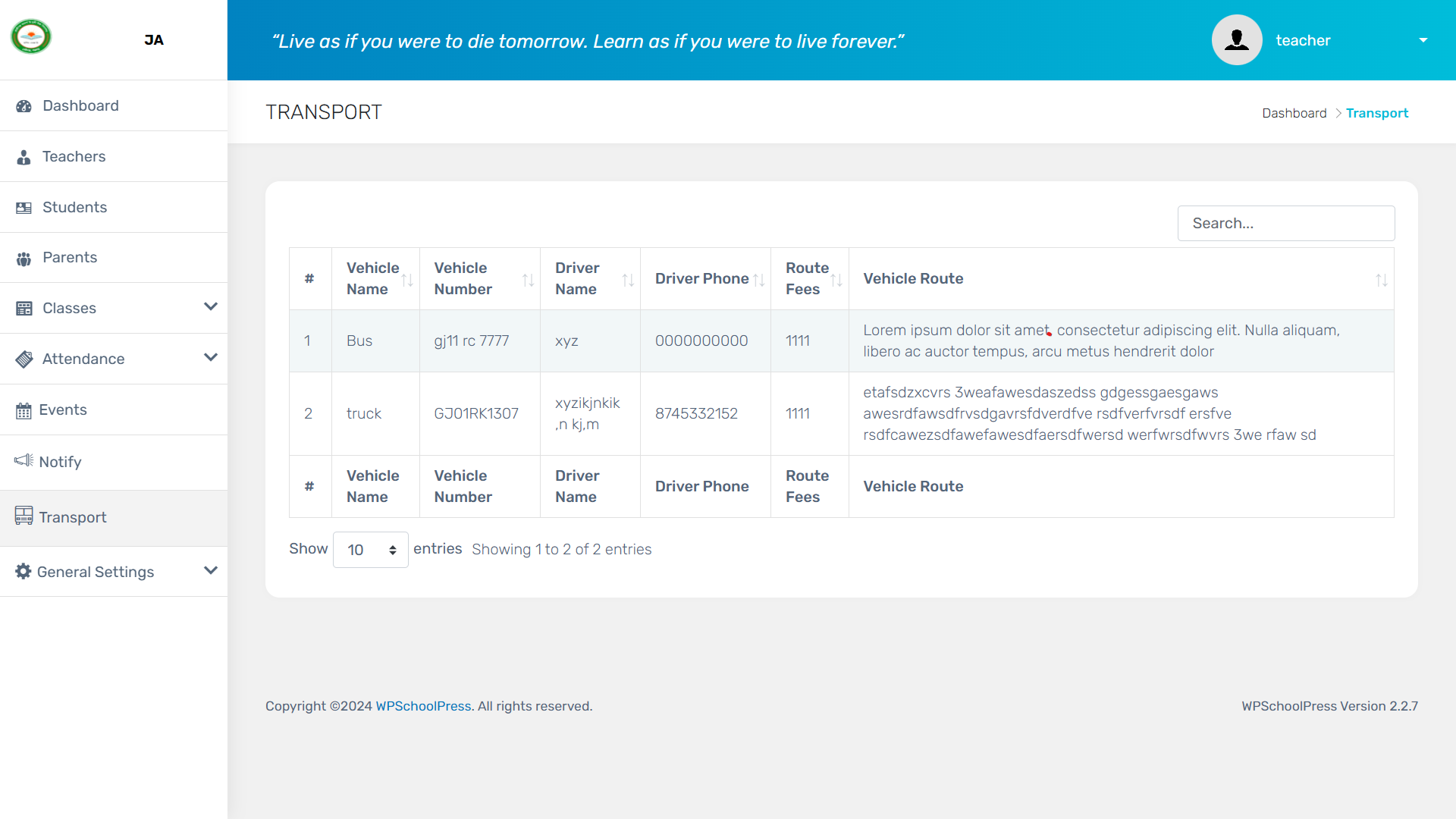The width and height of the screenshot is (1456, 819).
Task: Expand the Classes submenu chevron
Action: tap(211, 307)
